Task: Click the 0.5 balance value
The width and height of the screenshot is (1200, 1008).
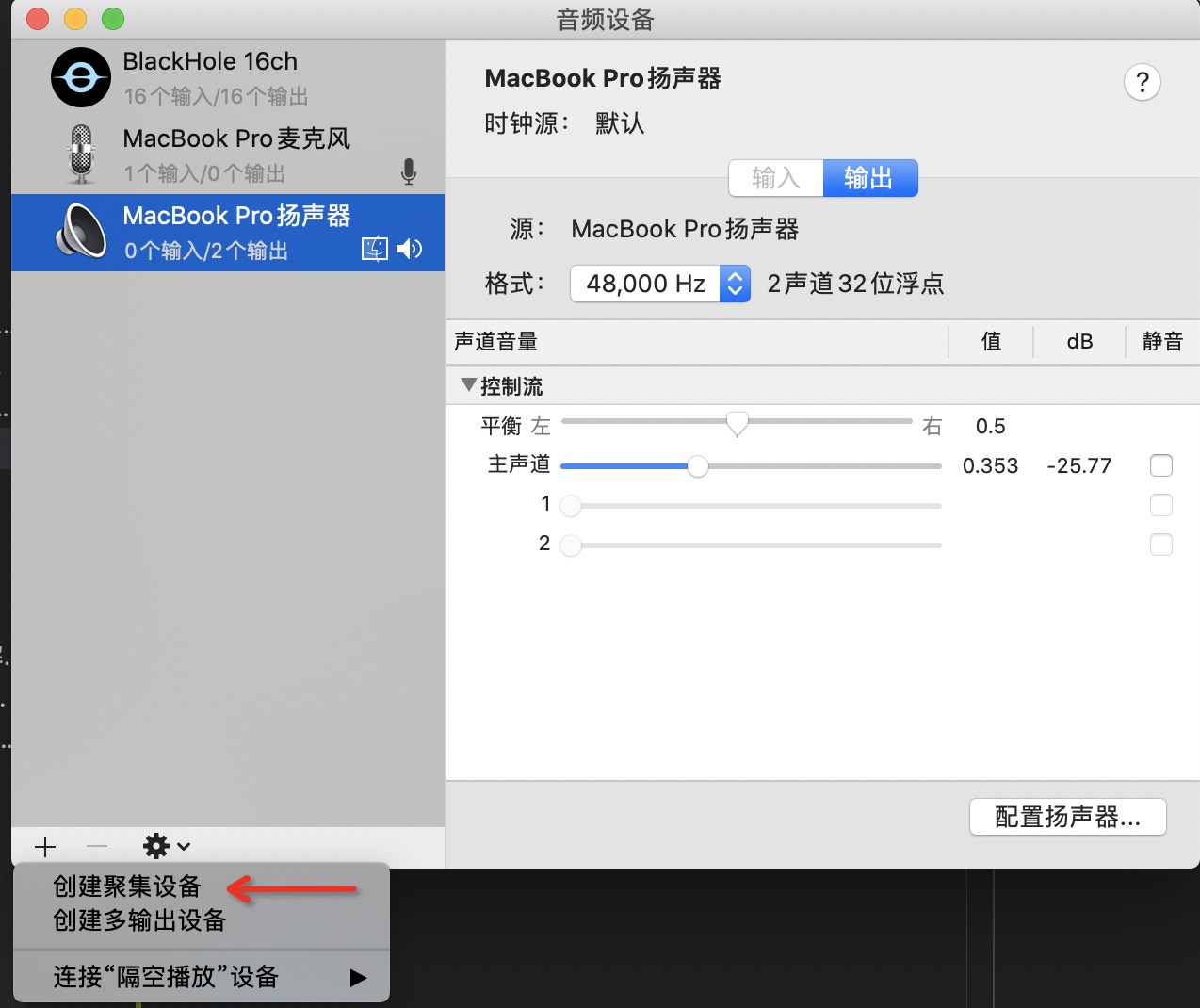Action: pyautogui.click(x=990, y=426)
